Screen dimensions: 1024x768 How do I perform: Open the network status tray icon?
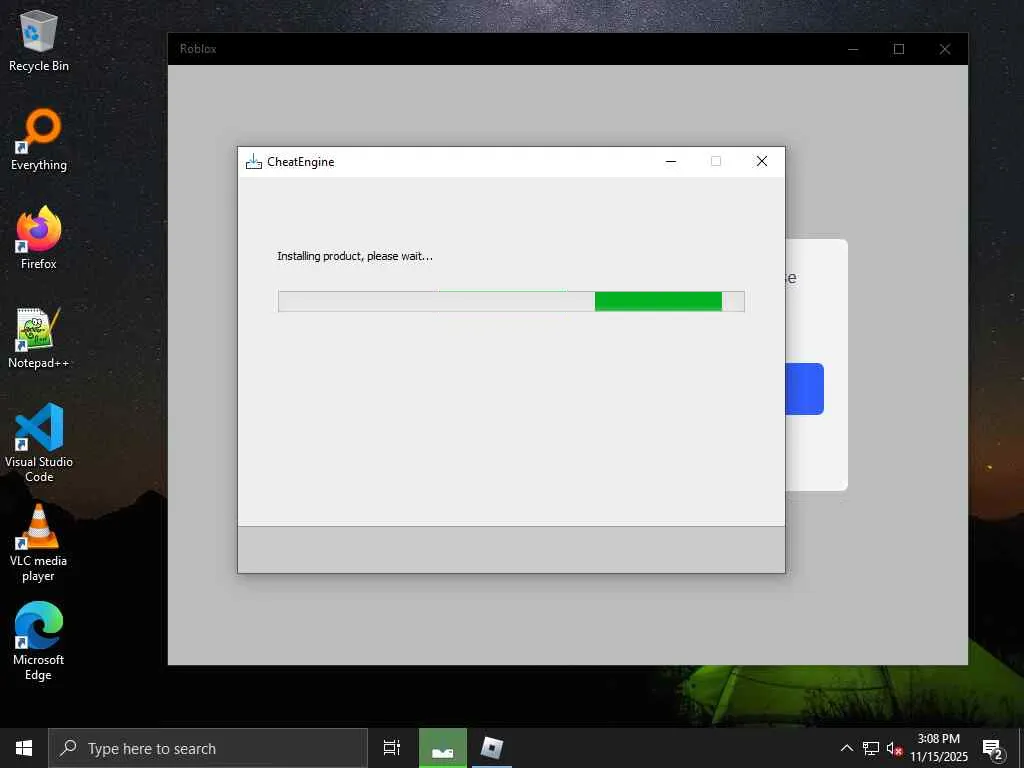(x=871, y=748)
